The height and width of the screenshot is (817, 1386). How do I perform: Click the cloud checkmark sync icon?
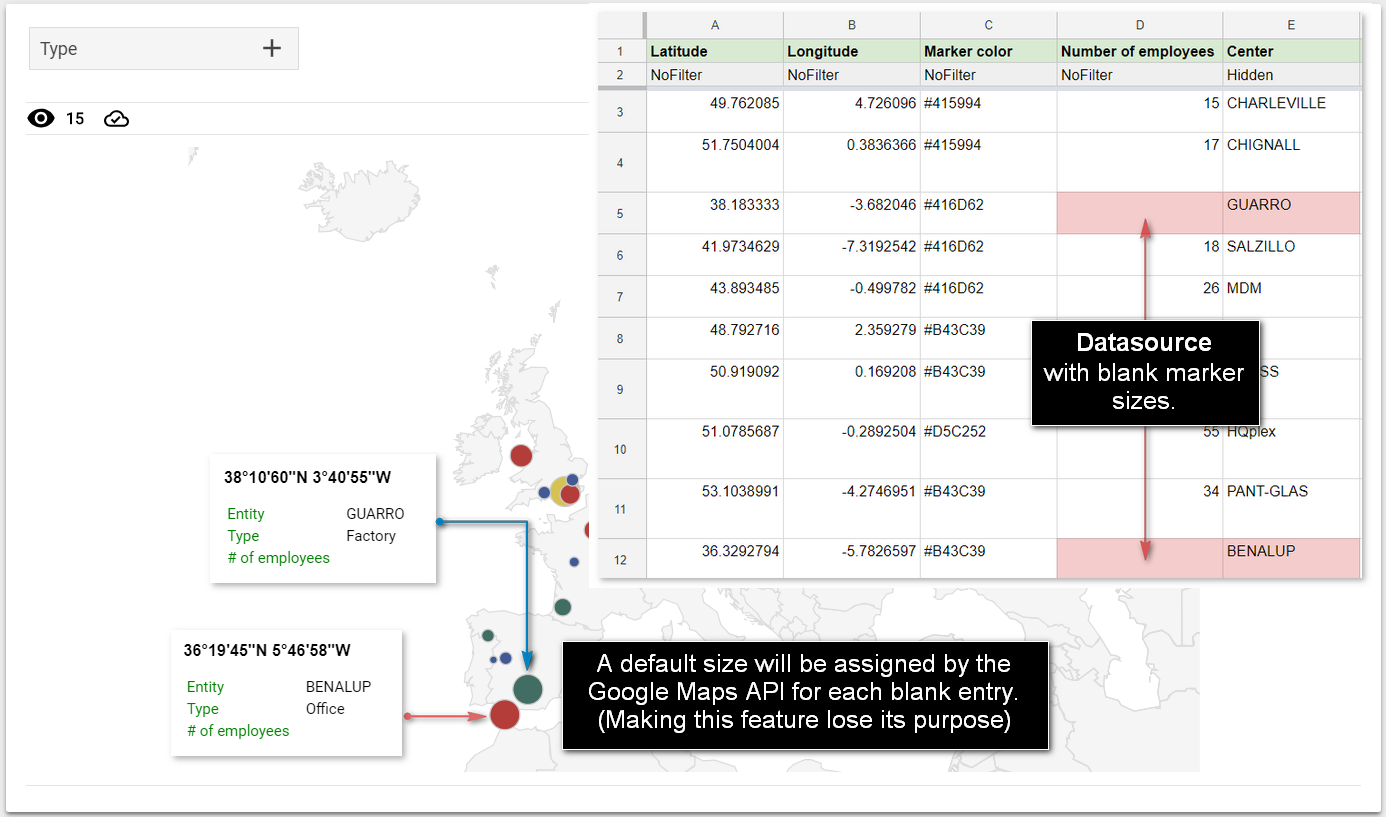coord(116,119)
